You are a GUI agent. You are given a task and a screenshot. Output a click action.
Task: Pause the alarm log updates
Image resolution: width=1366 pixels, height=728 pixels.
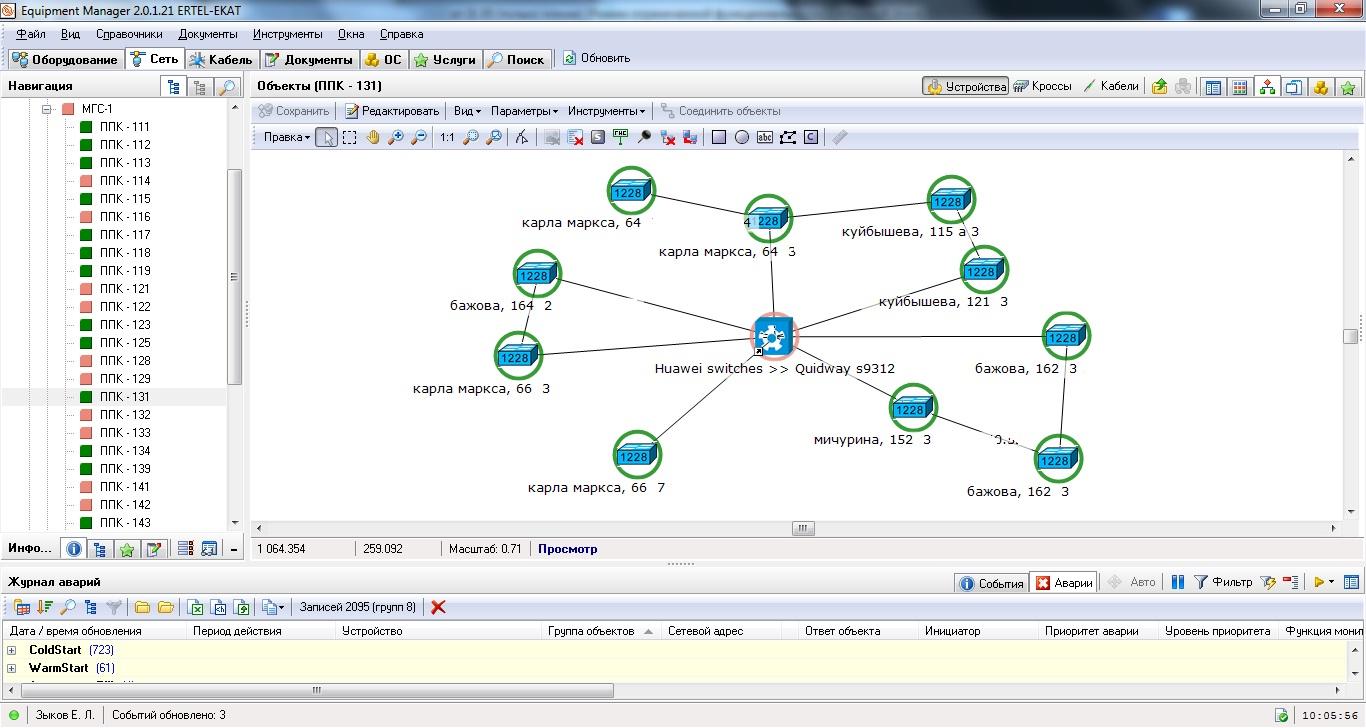1178,582
